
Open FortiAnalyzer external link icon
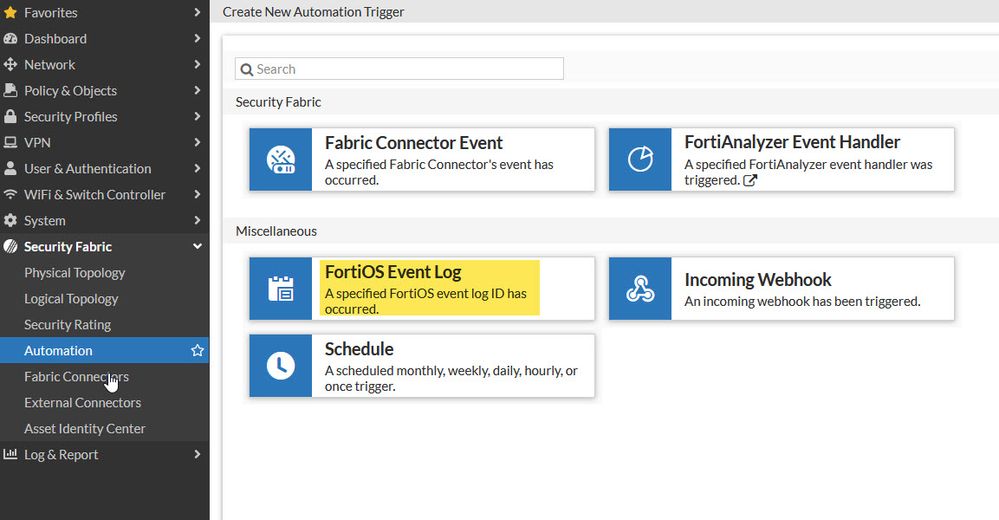tap(750, 181)
